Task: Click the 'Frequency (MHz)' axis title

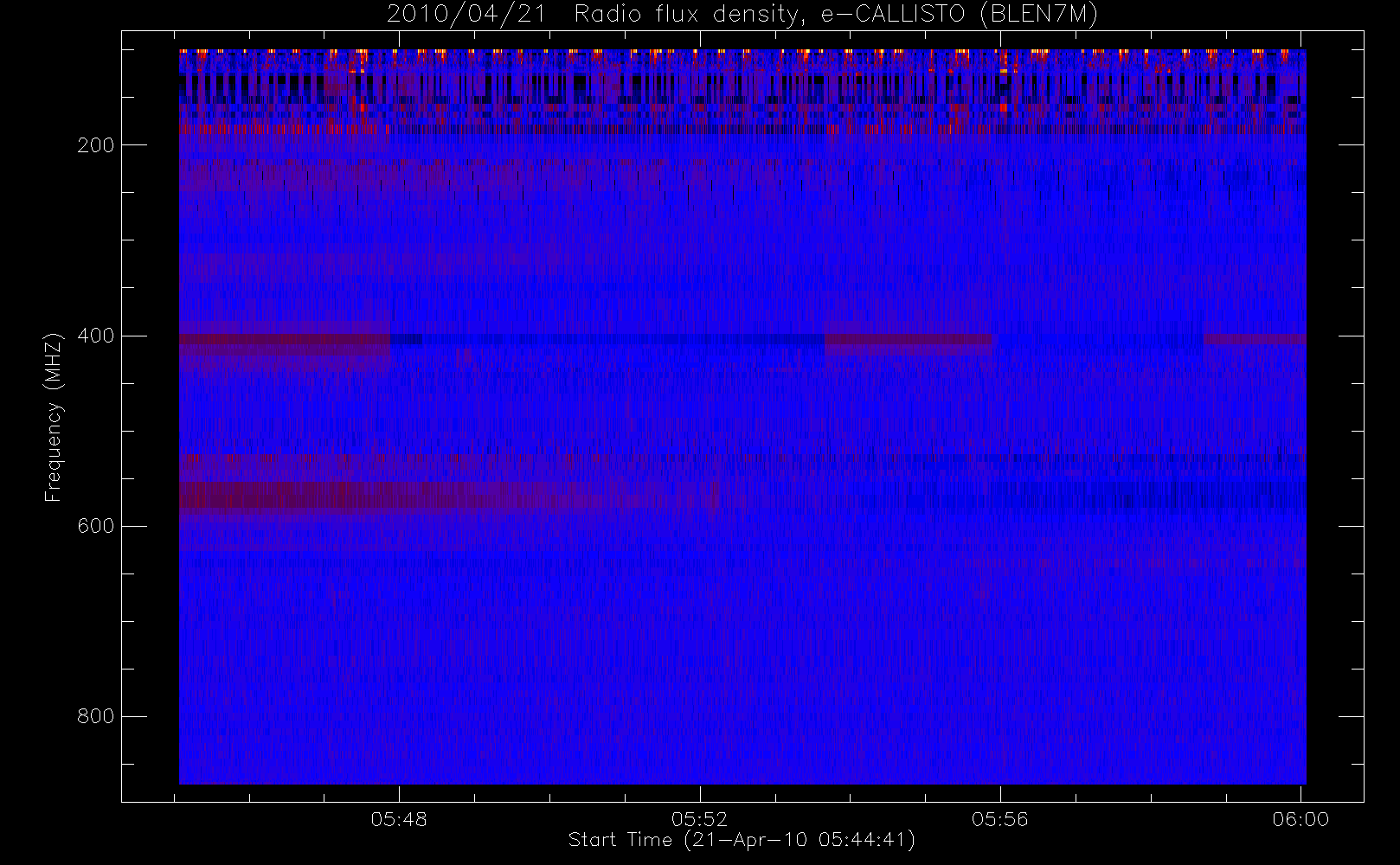Action: click(x=54, y=417)
